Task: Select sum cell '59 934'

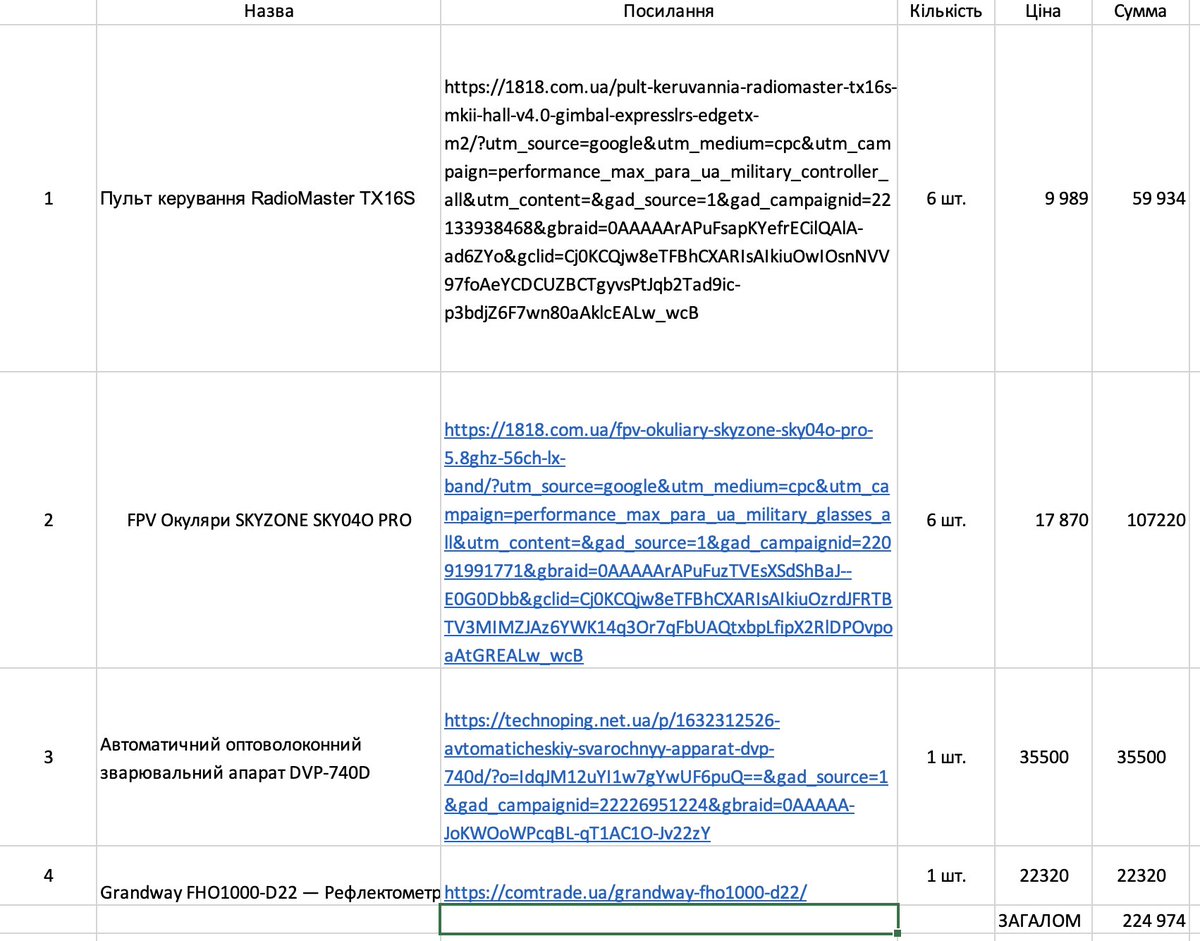Action: [1141, 198]
